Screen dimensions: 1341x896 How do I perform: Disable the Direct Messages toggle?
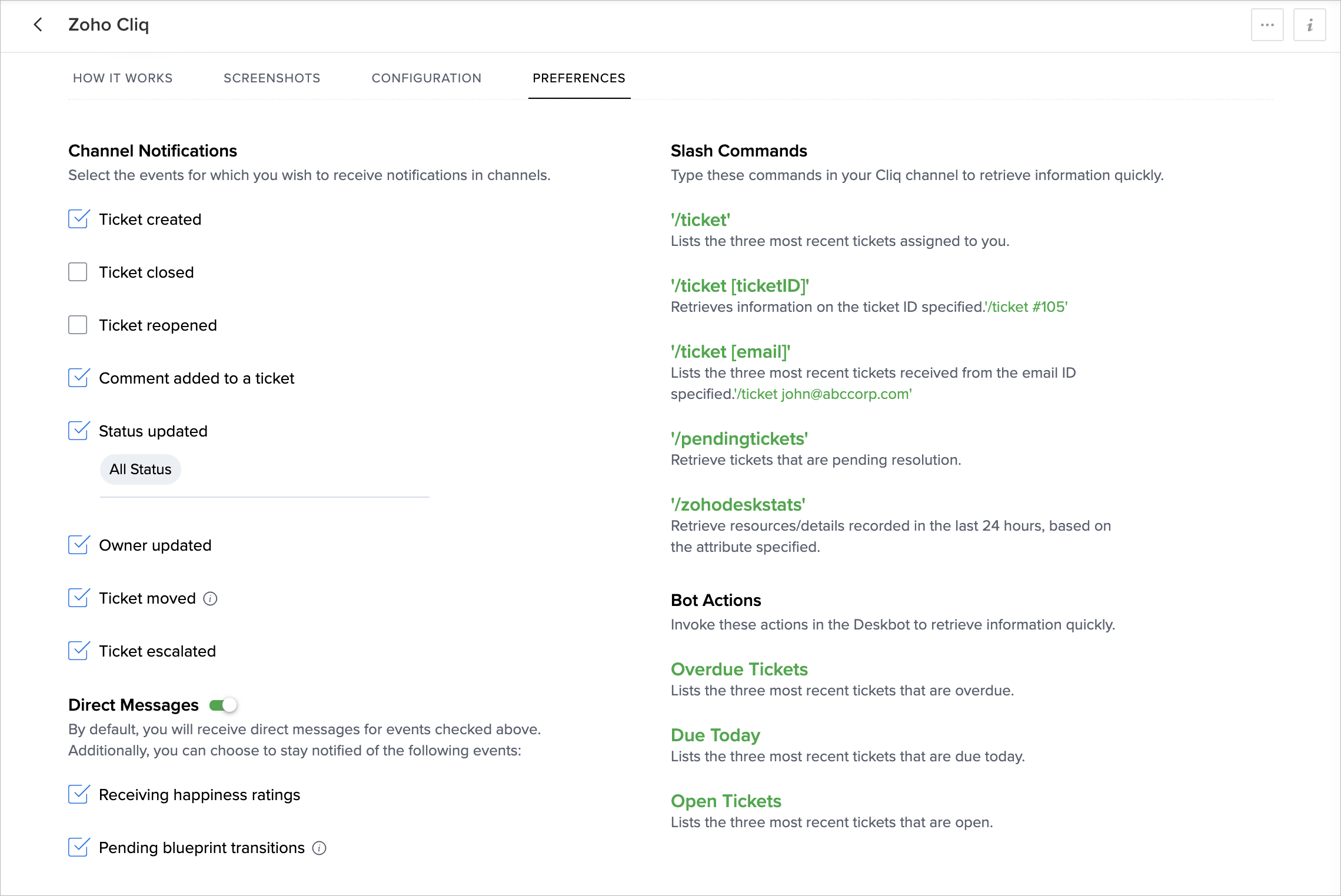[x=224, y=705]
